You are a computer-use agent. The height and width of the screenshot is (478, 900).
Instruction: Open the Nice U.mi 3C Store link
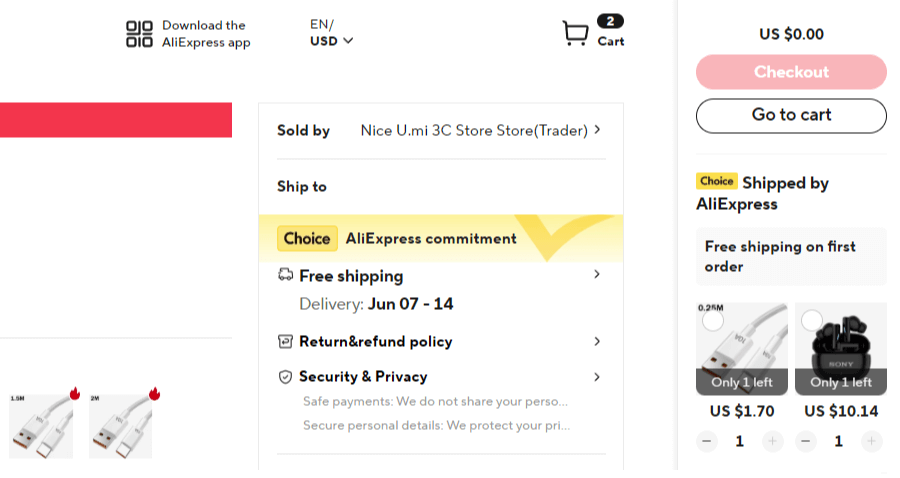click(474, 130)
